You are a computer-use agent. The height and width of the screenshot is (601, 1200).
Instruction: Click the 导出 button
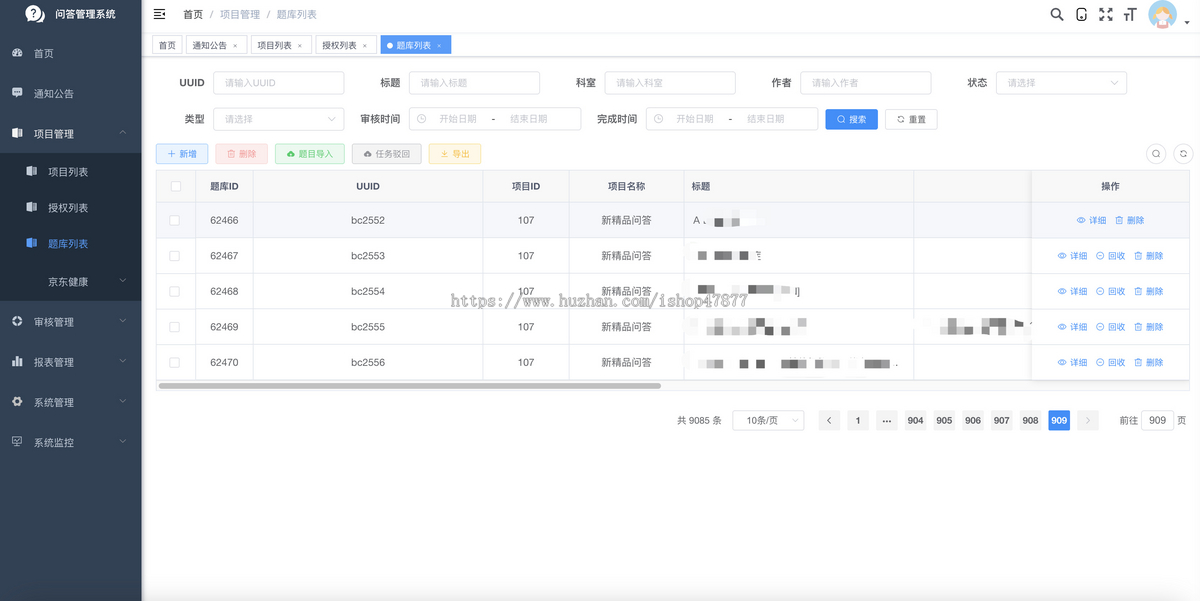click(x=455, y=154)
